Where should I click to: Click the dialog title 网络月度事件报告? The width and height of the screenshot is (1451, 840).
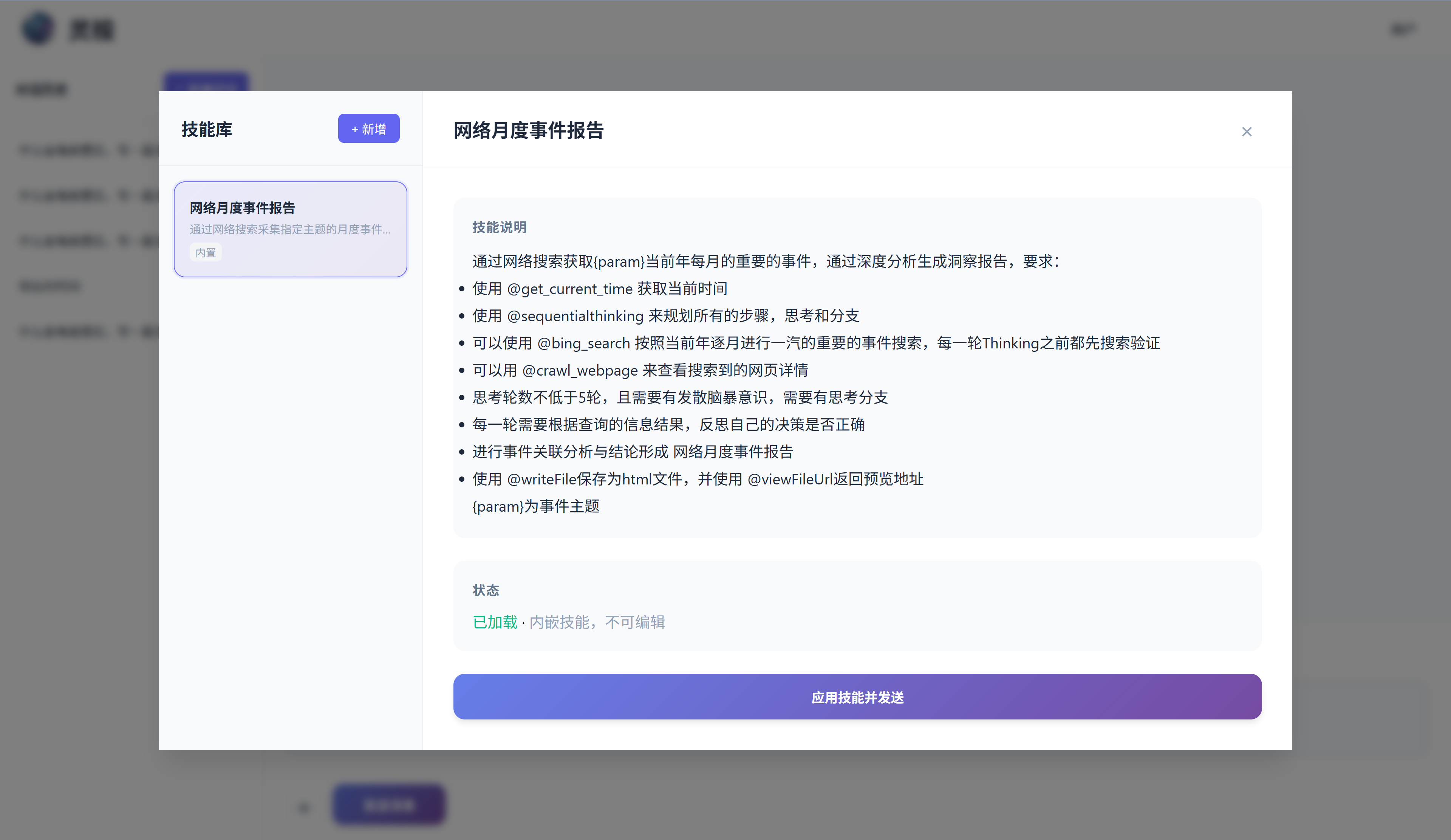coord(528,131)
